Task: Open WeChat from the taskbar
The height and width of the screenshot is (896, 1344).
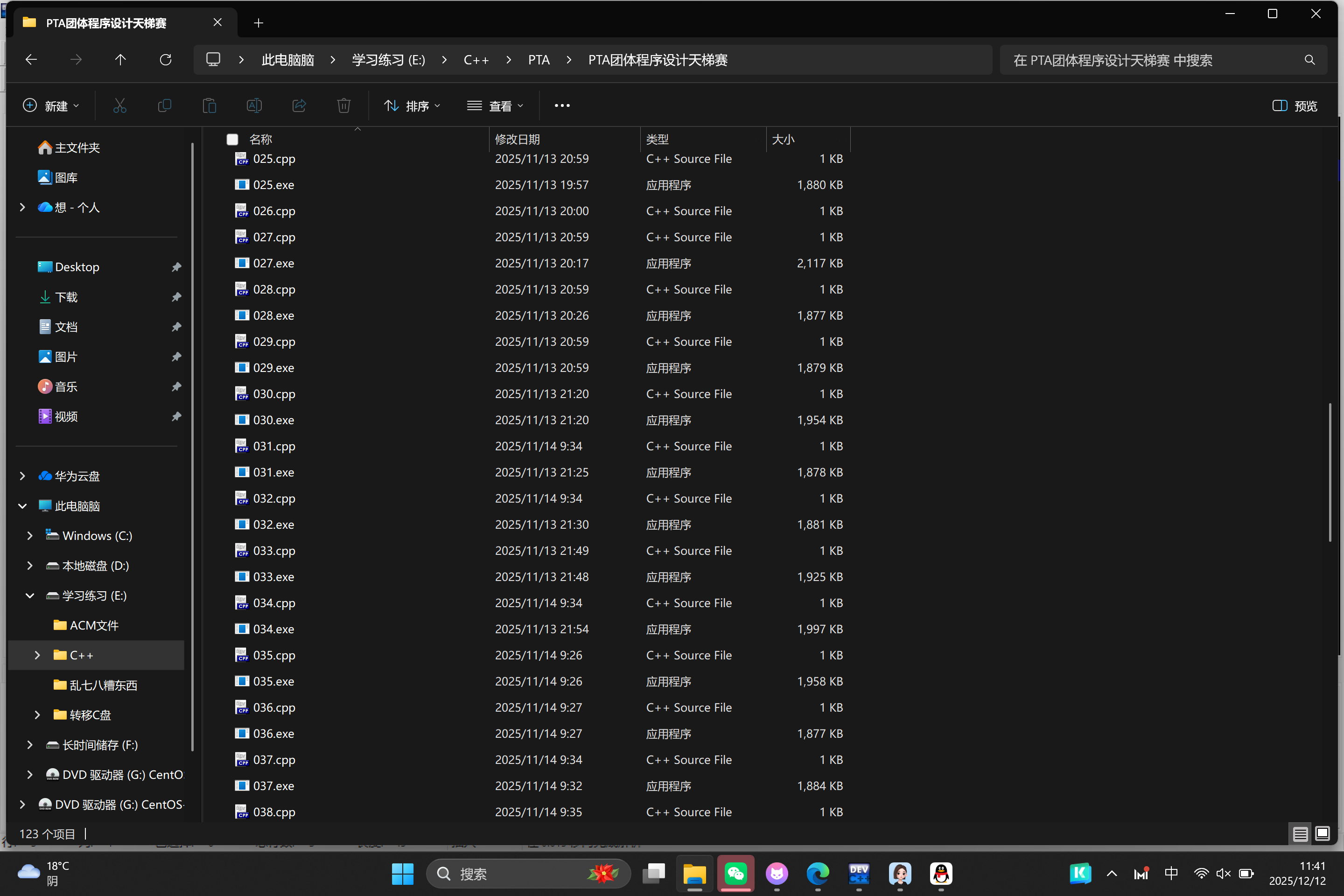Action: click(x=735, y=873)
